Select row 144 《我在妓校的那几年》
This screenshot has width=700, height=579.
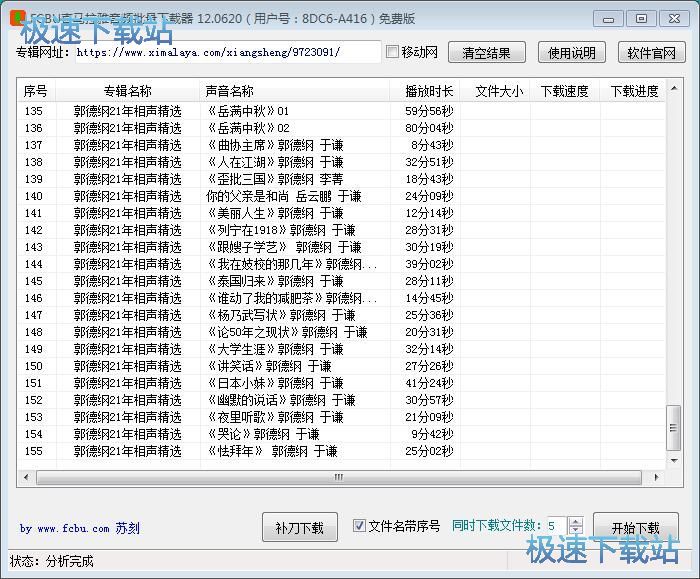coord(342,264)
